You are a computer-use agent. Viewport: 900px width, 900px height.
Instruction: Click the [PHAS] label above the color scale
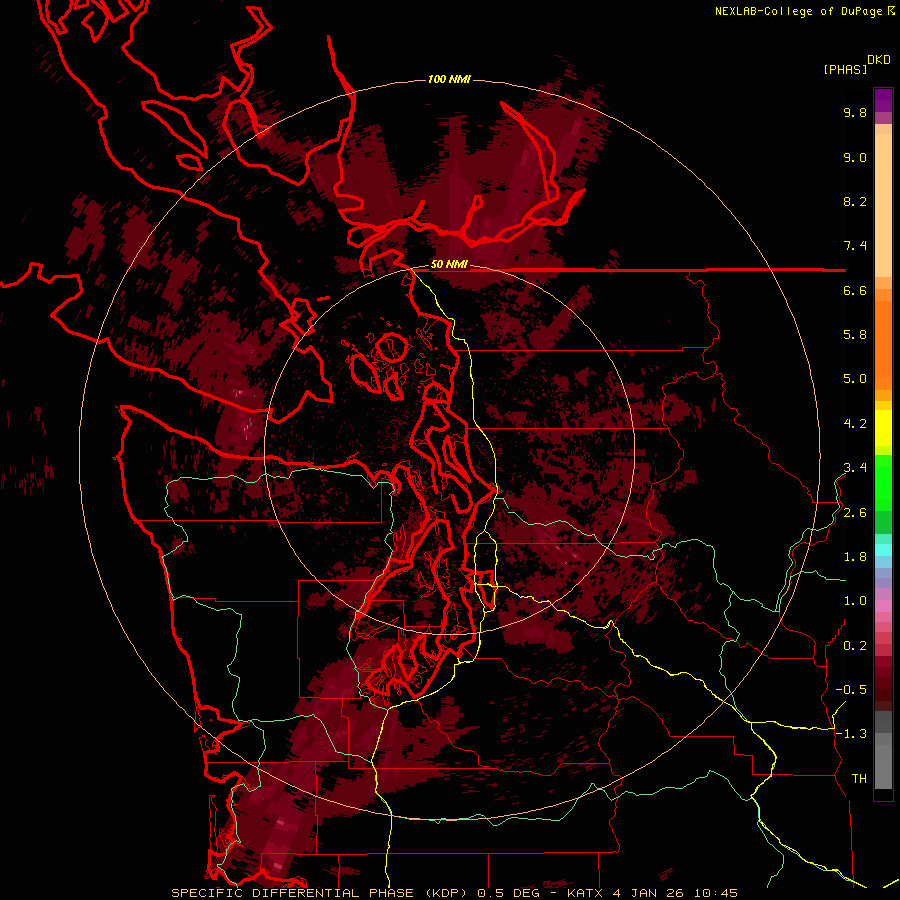pos(845,69)
